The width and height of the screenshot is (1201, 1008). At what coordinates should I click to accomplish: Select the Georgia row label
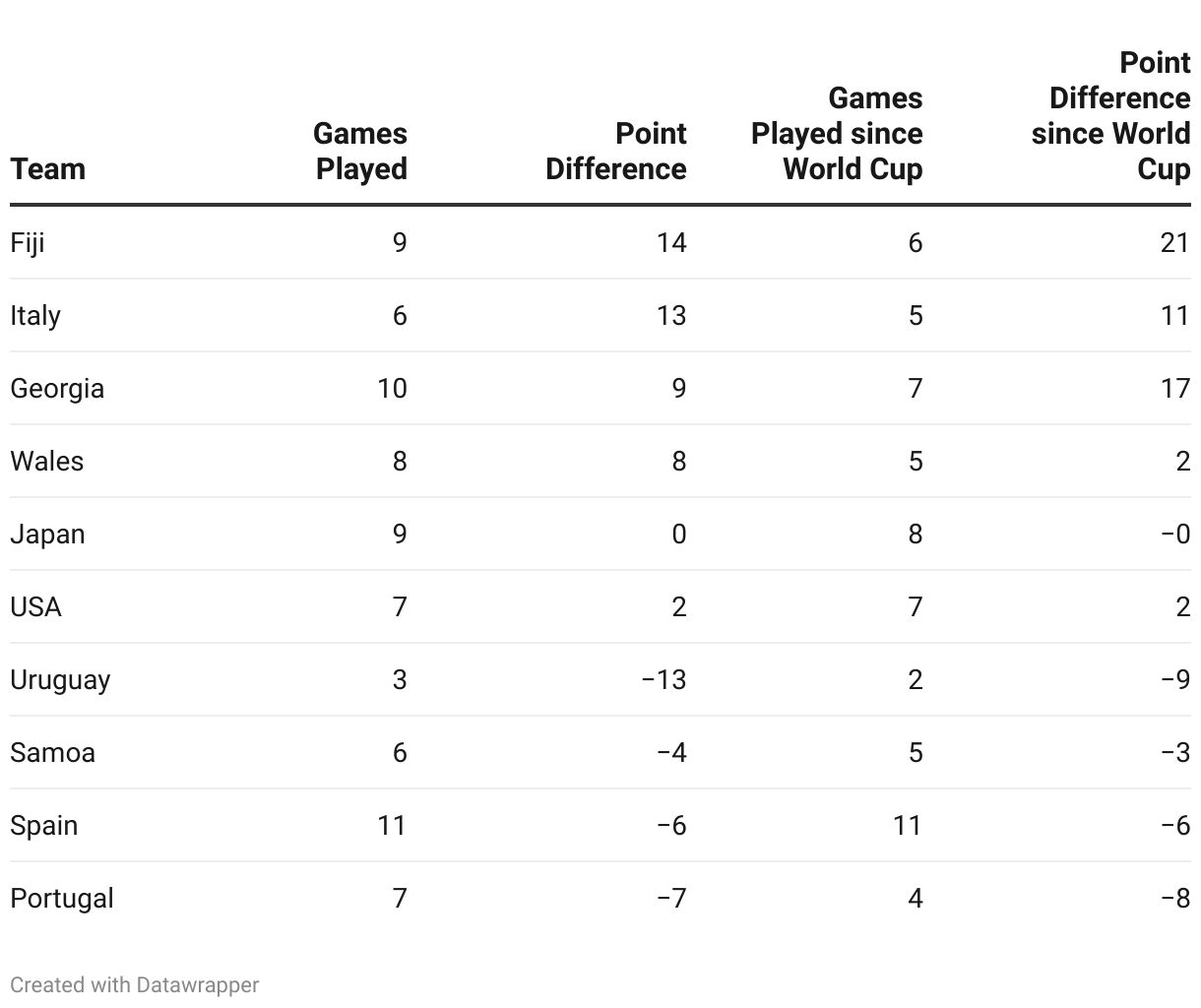[57, 388]
